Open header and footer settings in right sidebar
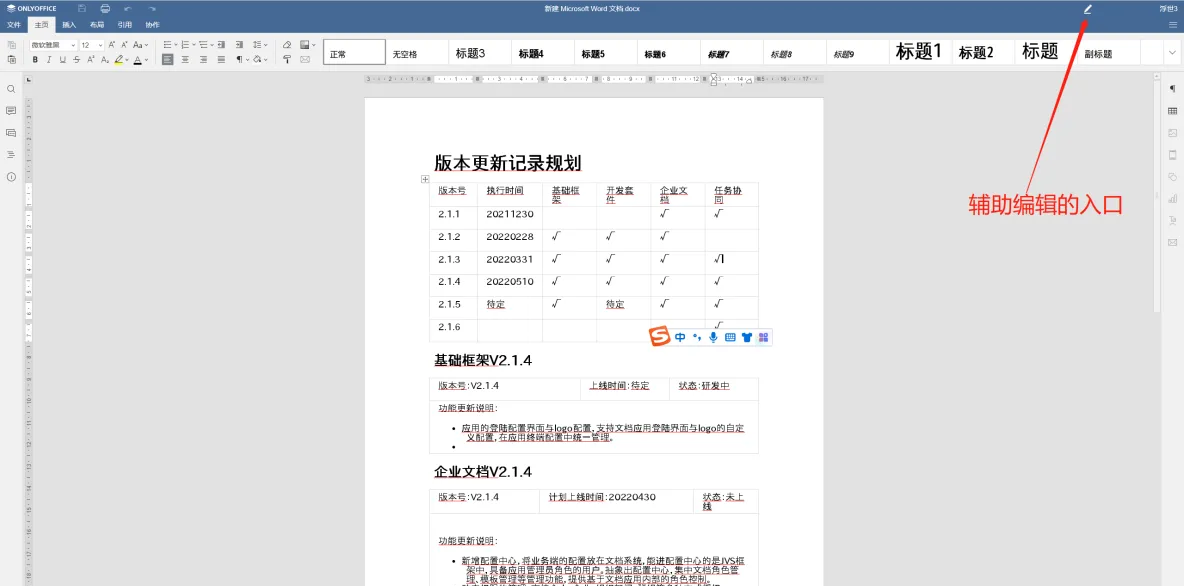 pyautogui.click(x=1173, y=155)
